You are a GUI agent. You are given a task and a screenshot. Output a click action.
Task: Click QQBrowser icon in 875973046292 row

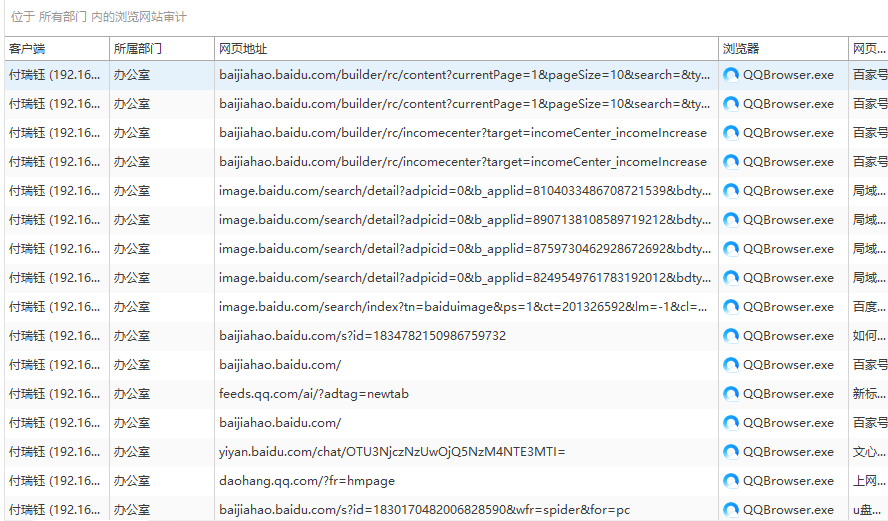tap(731, 249)
